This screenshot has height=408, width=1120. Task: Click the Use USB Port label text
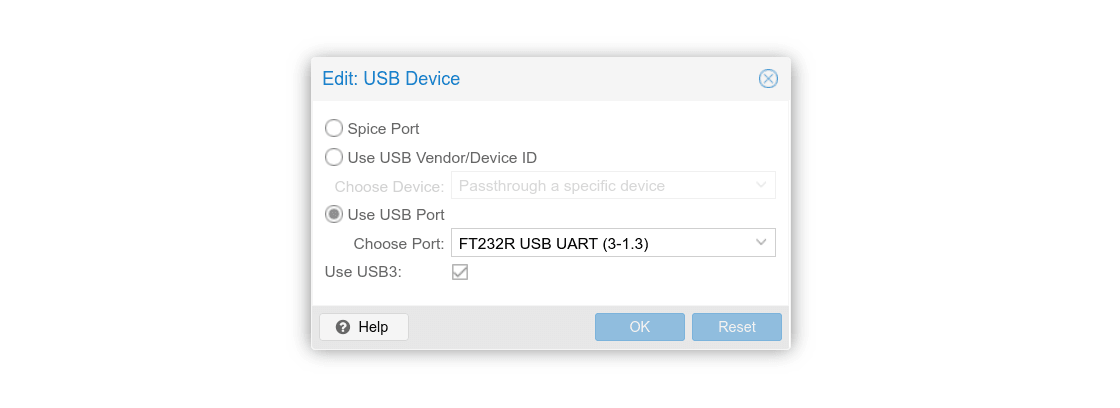(396, 214)
